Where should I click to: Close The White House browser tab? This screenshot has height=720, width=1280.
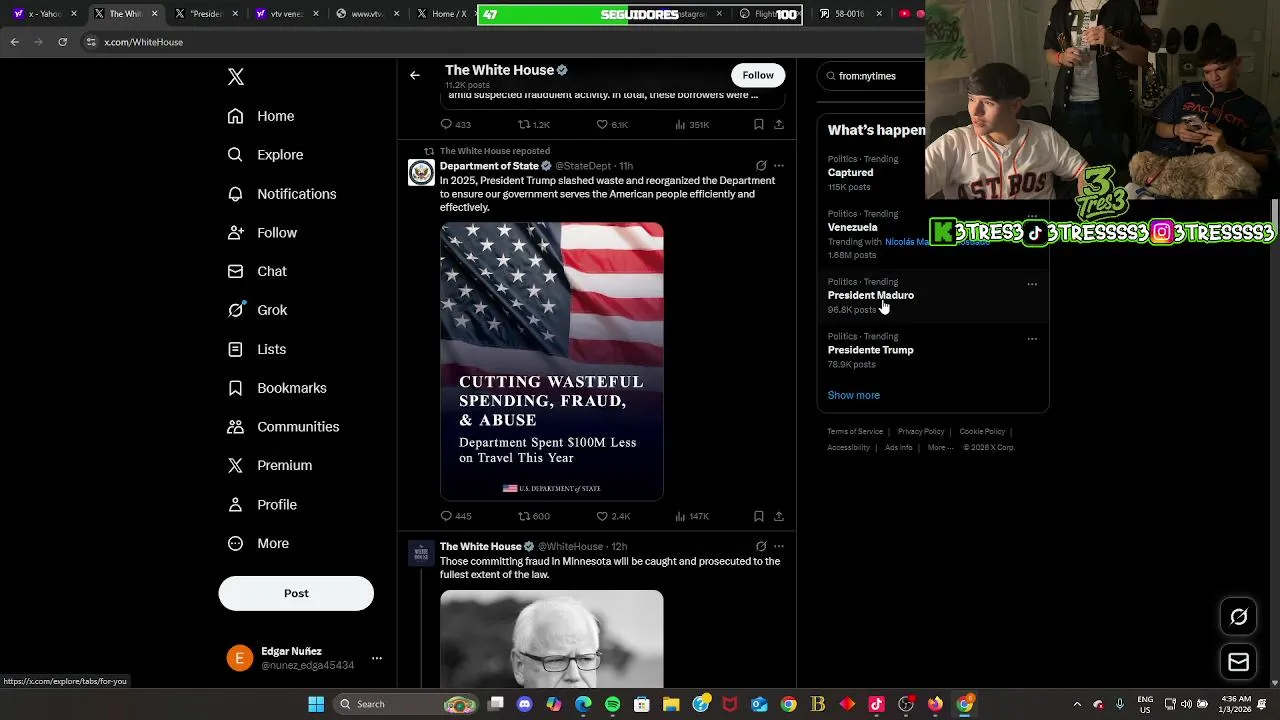pyautogui.click(x=154, y=14)
